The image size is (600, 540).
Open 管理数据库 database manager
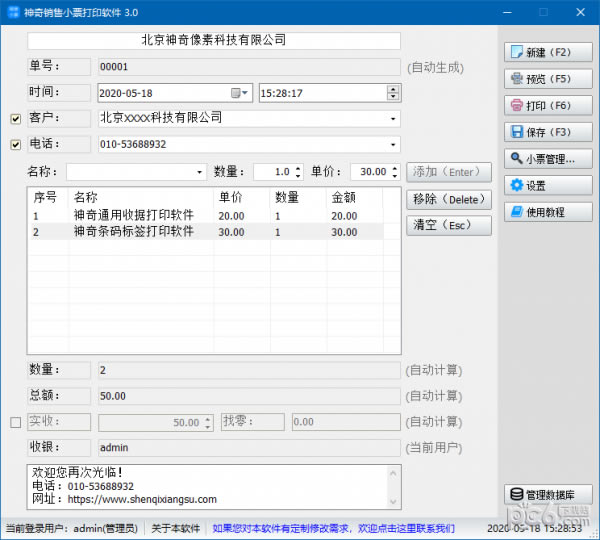[x=548, y=494]
